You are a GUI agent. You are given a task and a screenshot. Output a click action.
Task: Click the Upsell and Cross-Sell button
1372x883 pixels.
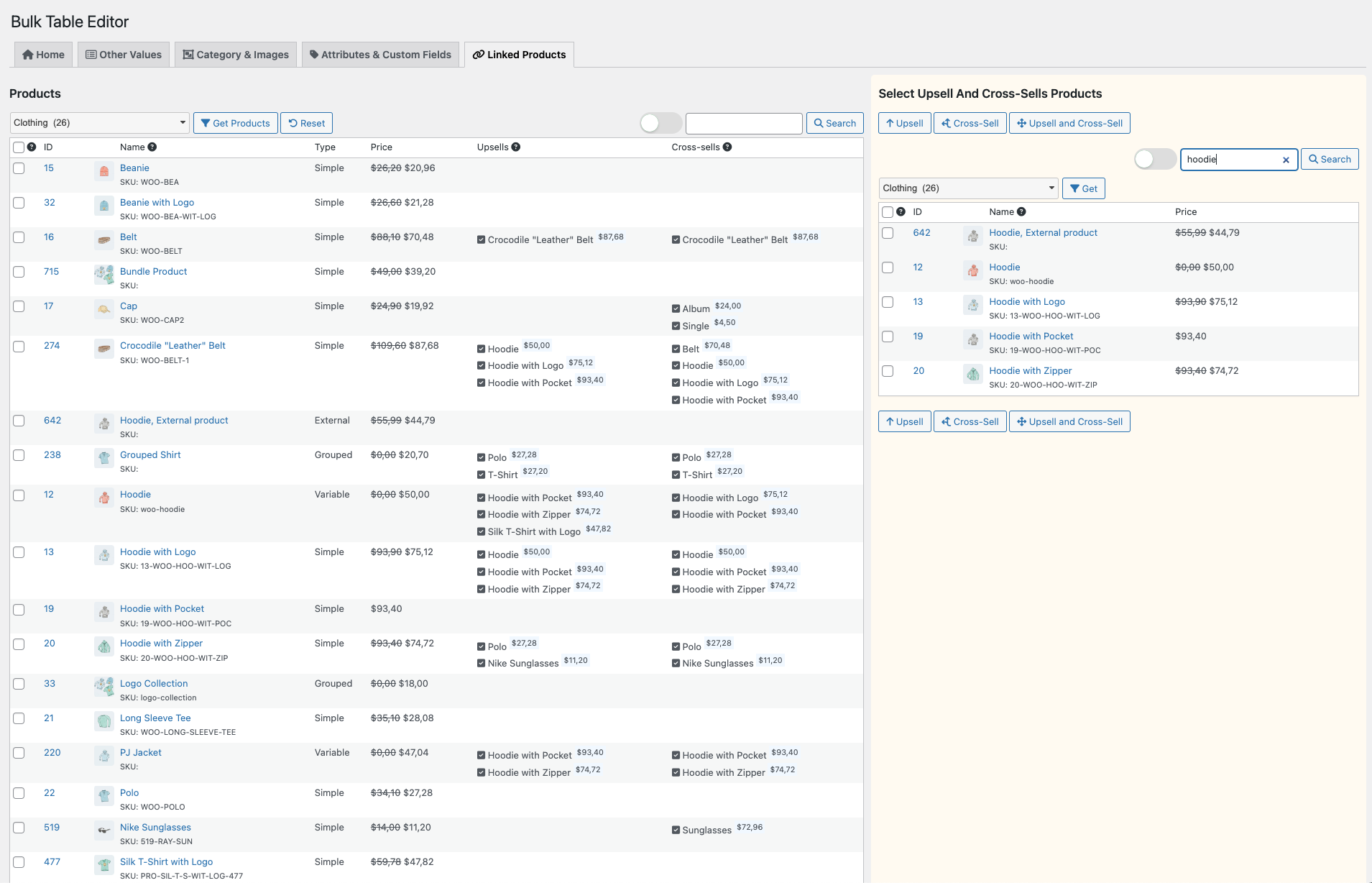pos(1069,122)
